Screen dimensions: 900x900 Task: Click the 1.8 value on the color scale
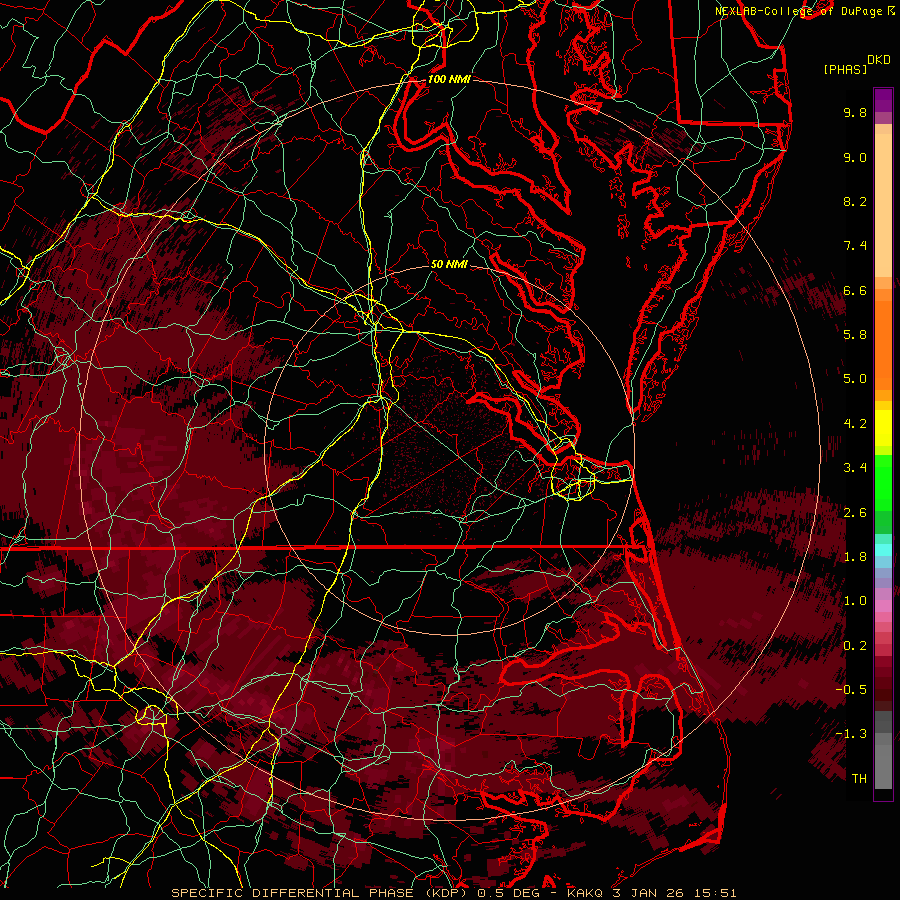pyautogui.click(x=855, y=557)
